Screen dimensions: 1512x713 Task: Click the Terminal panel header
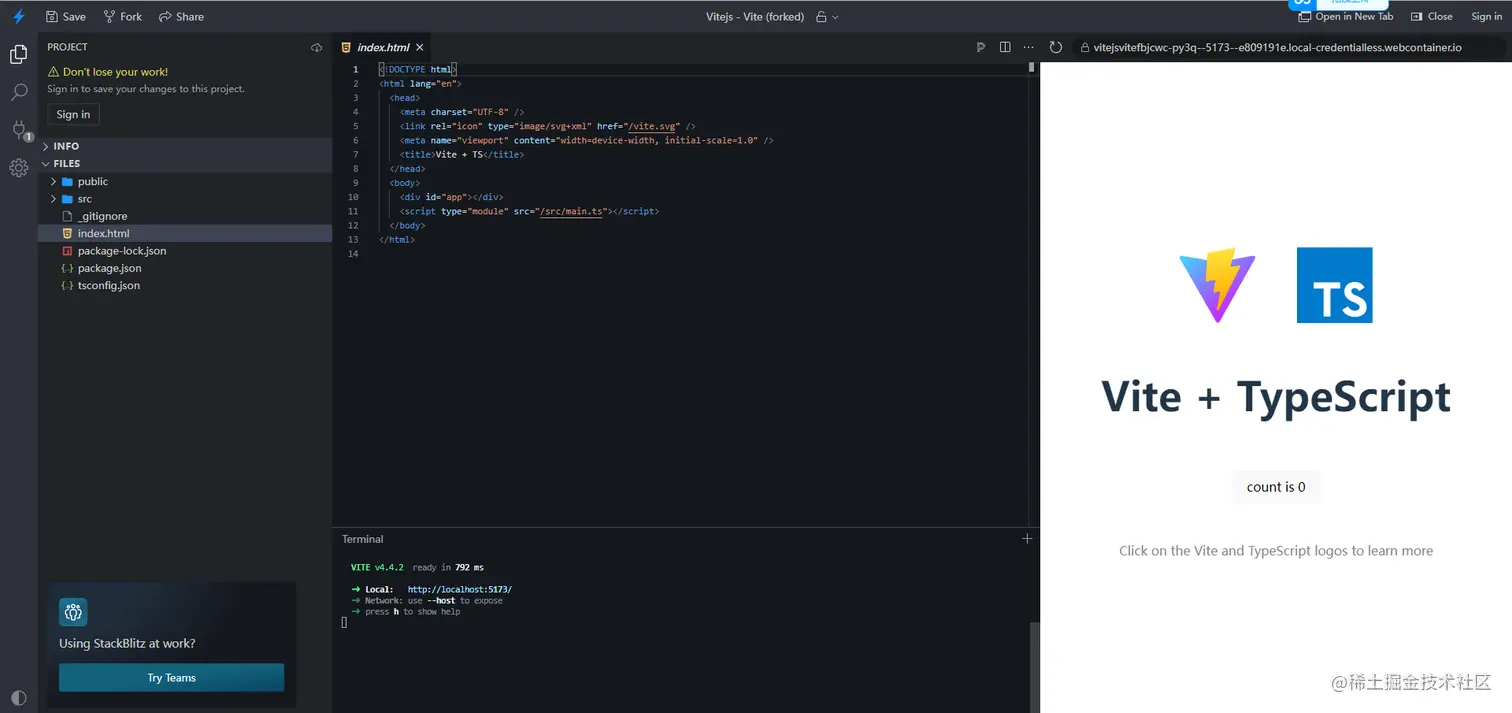(x=363, y=539)
